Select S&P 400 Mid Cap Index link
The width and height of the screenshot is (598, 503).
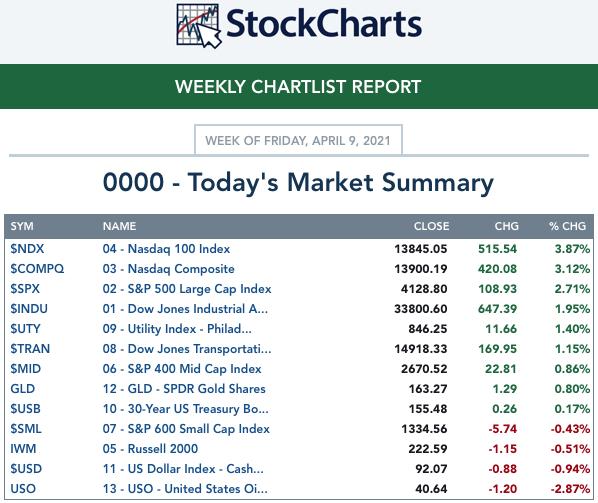182,369
